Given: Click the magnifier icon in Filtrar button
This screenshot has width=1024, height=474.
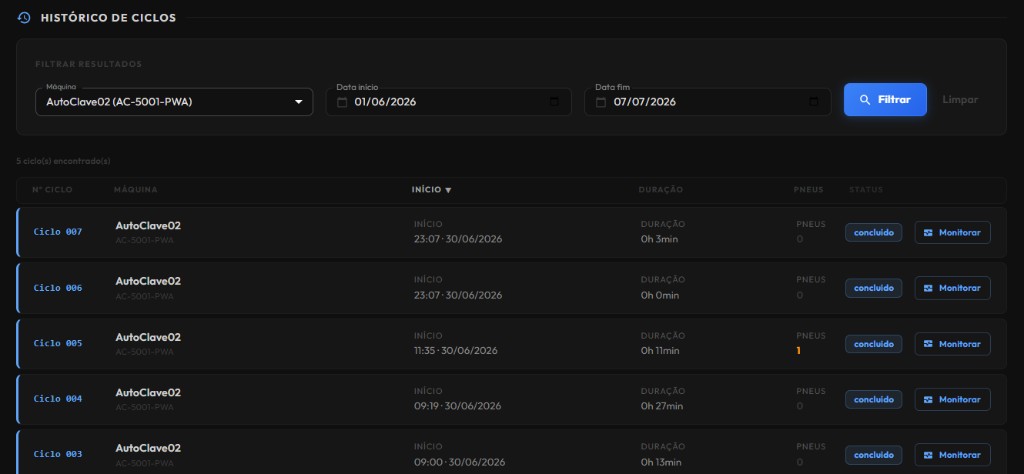Looking at the screenshot, I should click(x=865, y=100).
